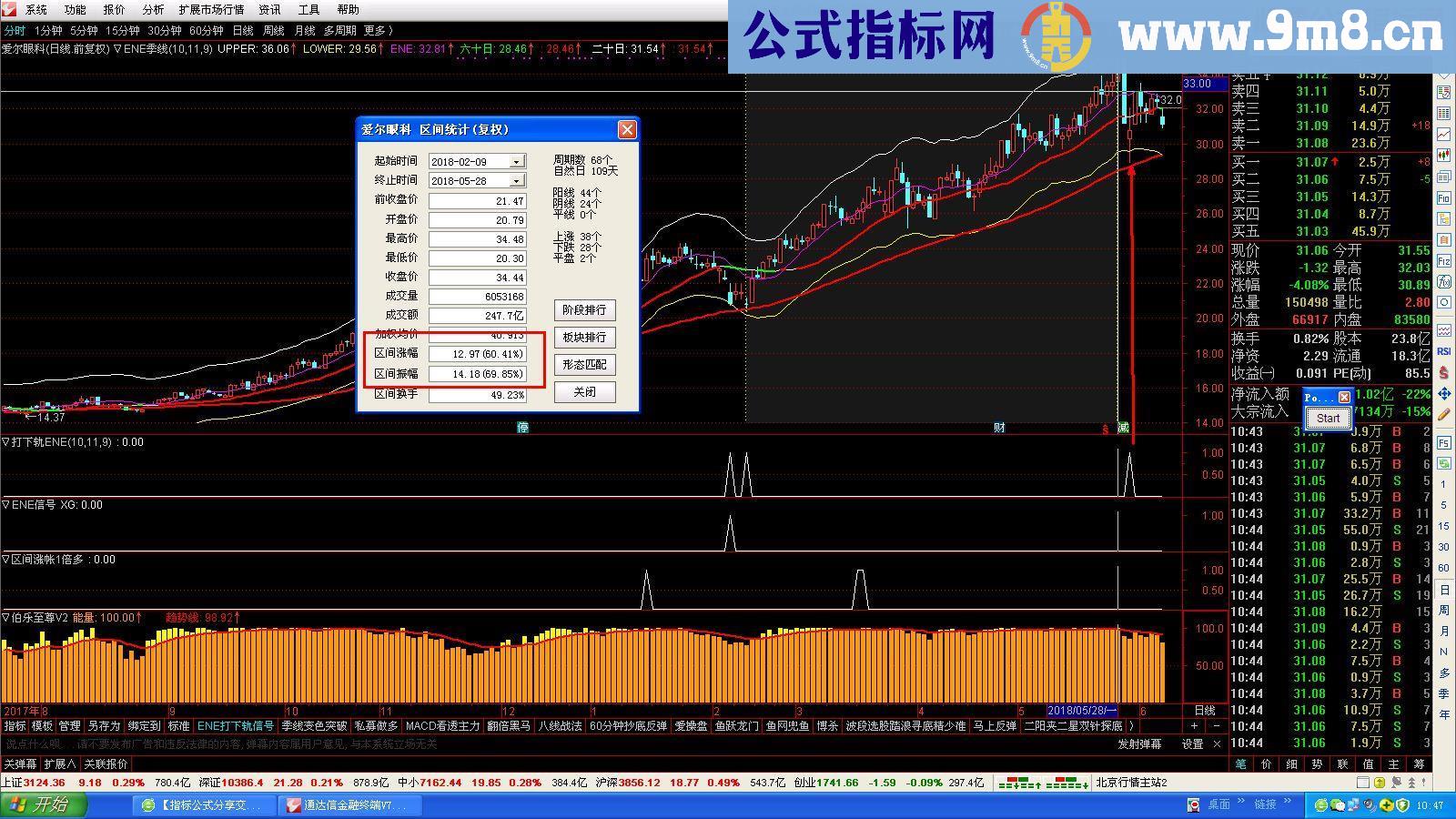Click the RSI indicator icon
Image resolution: width=1456 pixels, height=819 pixels.
1444,351
